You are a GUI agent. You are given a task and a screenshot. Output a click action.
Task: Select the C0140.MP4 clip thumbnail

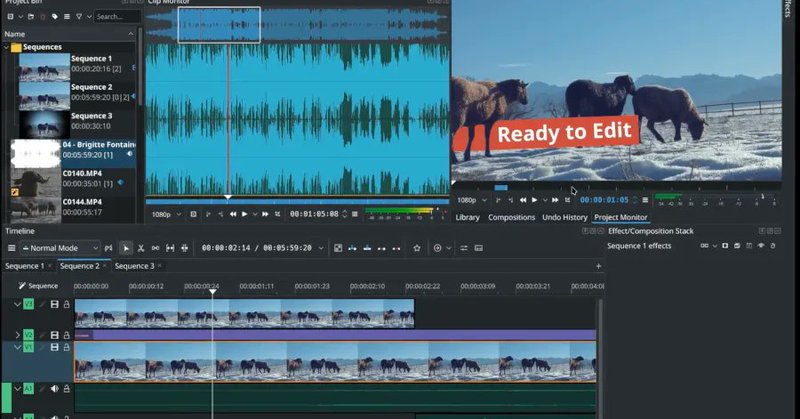click(35, 183)
